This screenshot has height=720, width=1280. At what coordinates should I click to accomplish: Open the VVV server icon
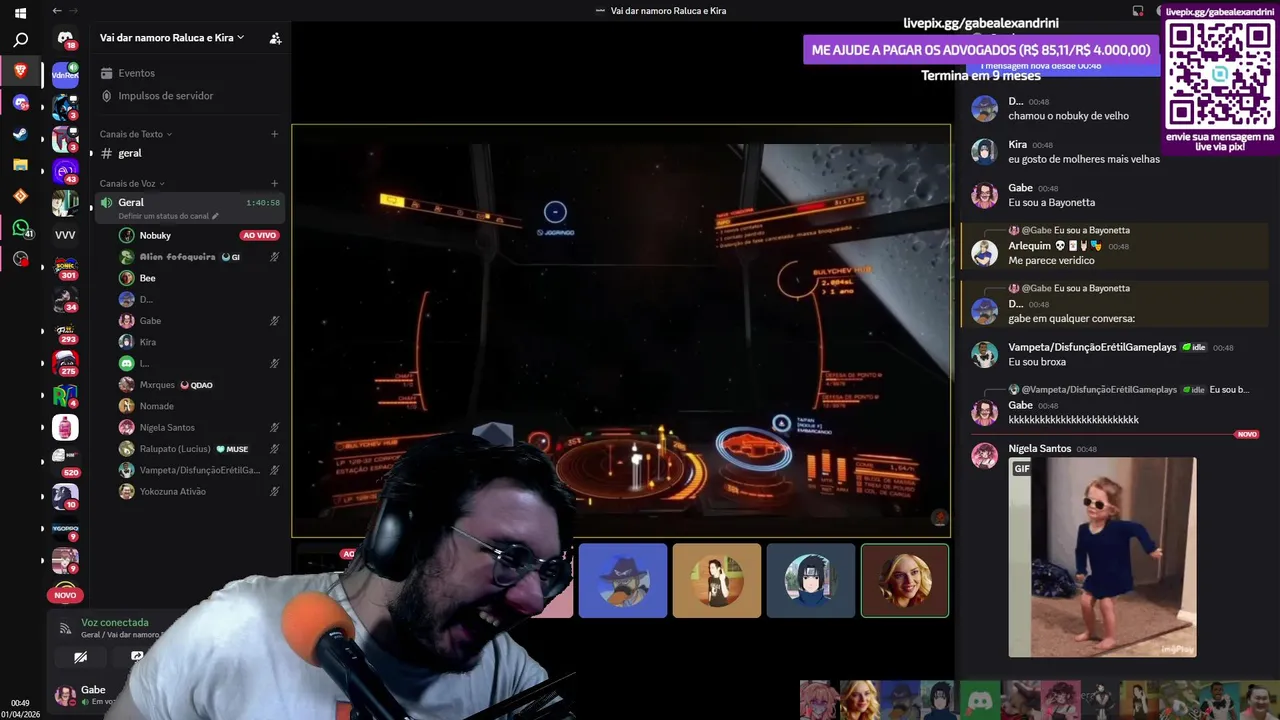(x=65, y=235)
